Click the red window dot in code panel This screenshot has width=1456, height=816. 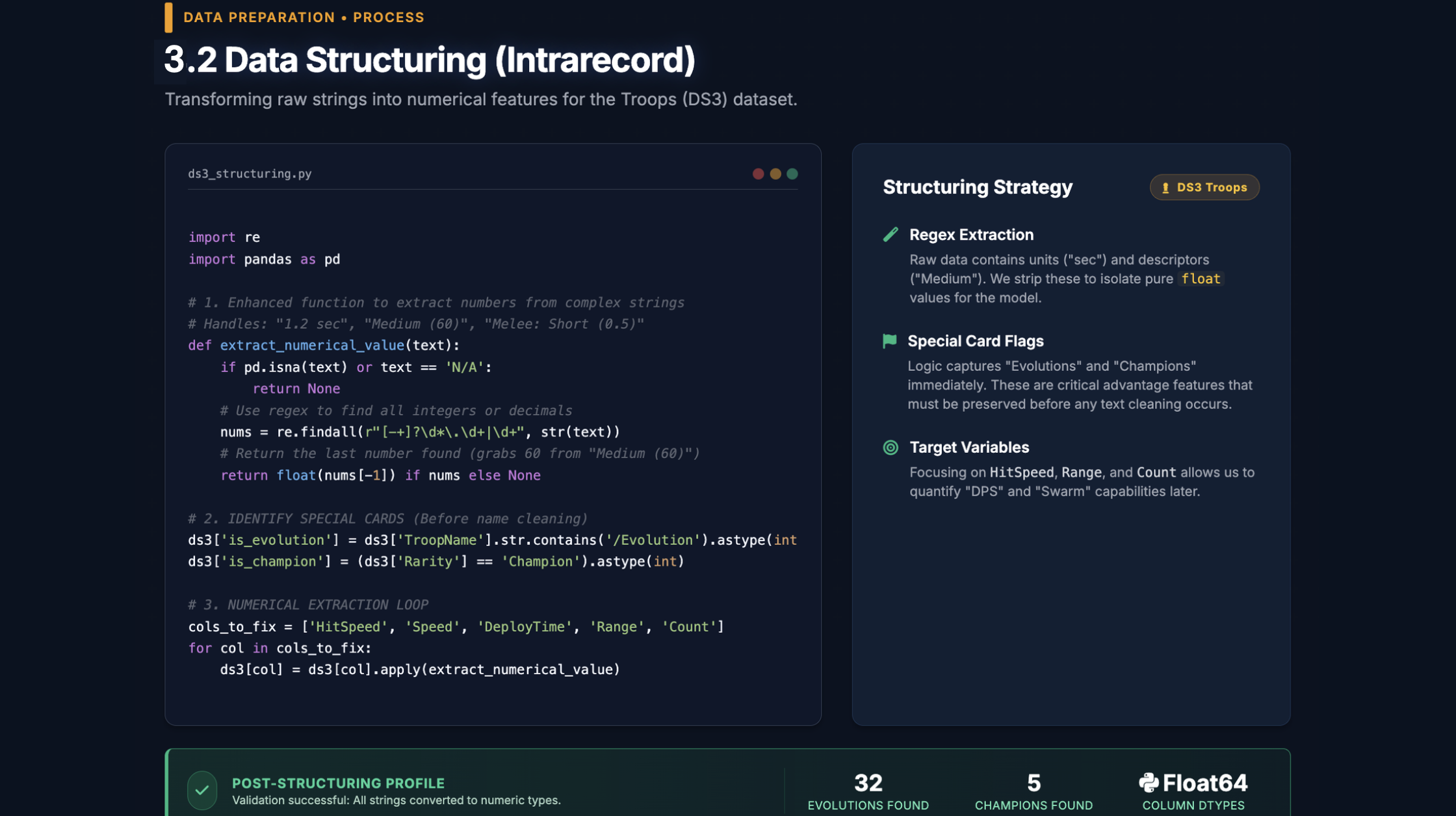[x=758, y=174]
